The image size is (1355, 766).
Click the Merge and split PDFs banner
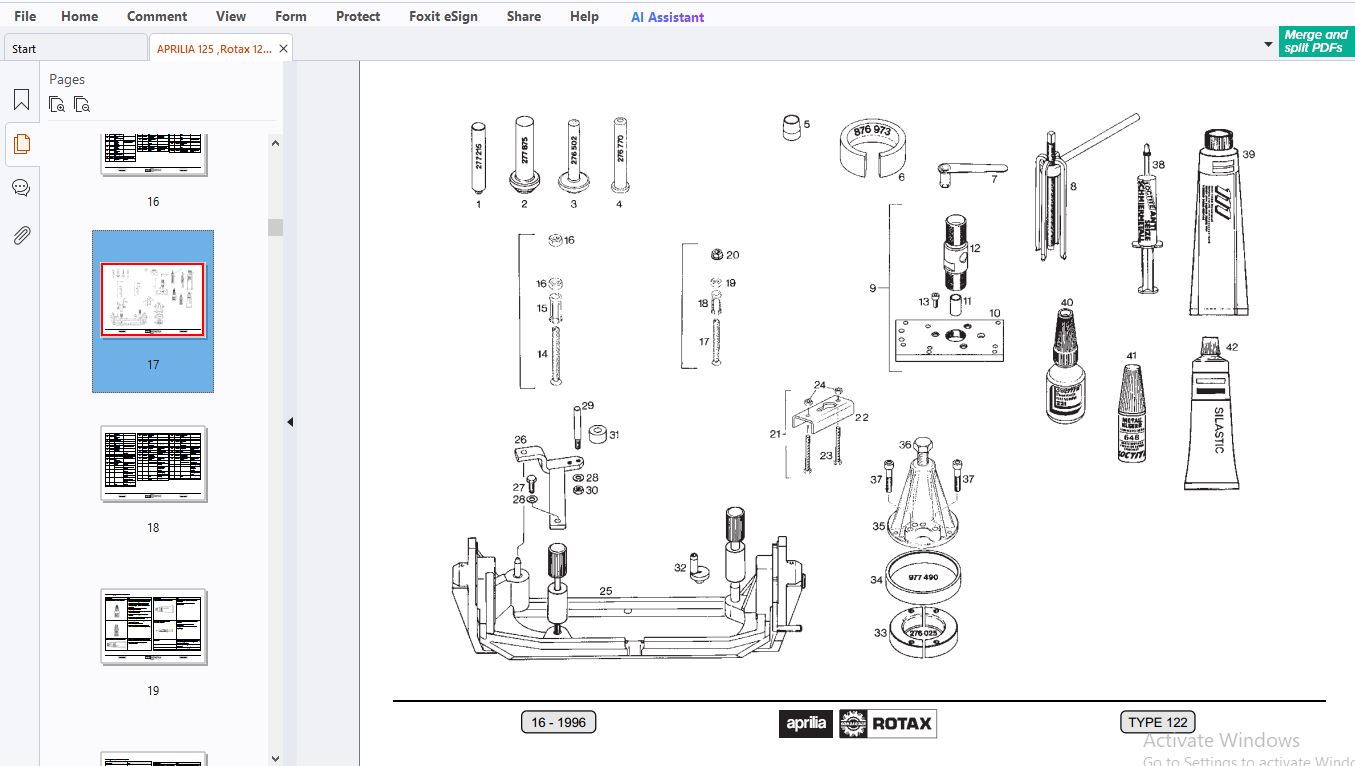[x=1316, y=41]
